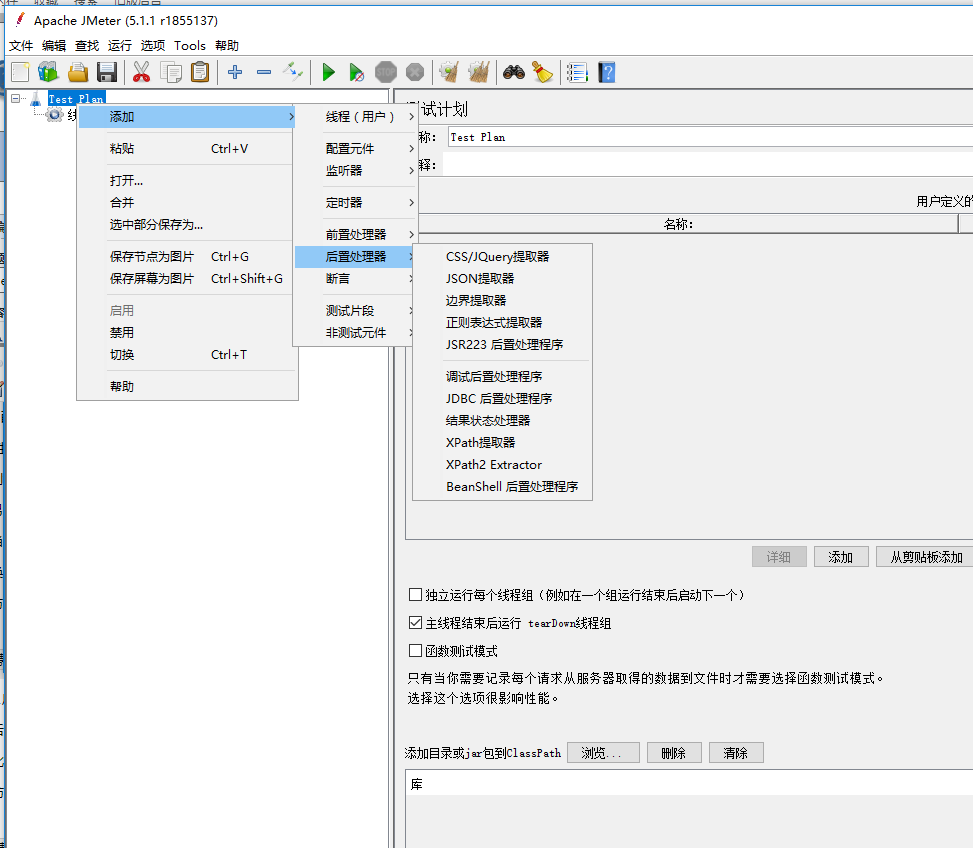Open the 编辑 menu
This screenshot has height=848, width=973.
(54, 45)
